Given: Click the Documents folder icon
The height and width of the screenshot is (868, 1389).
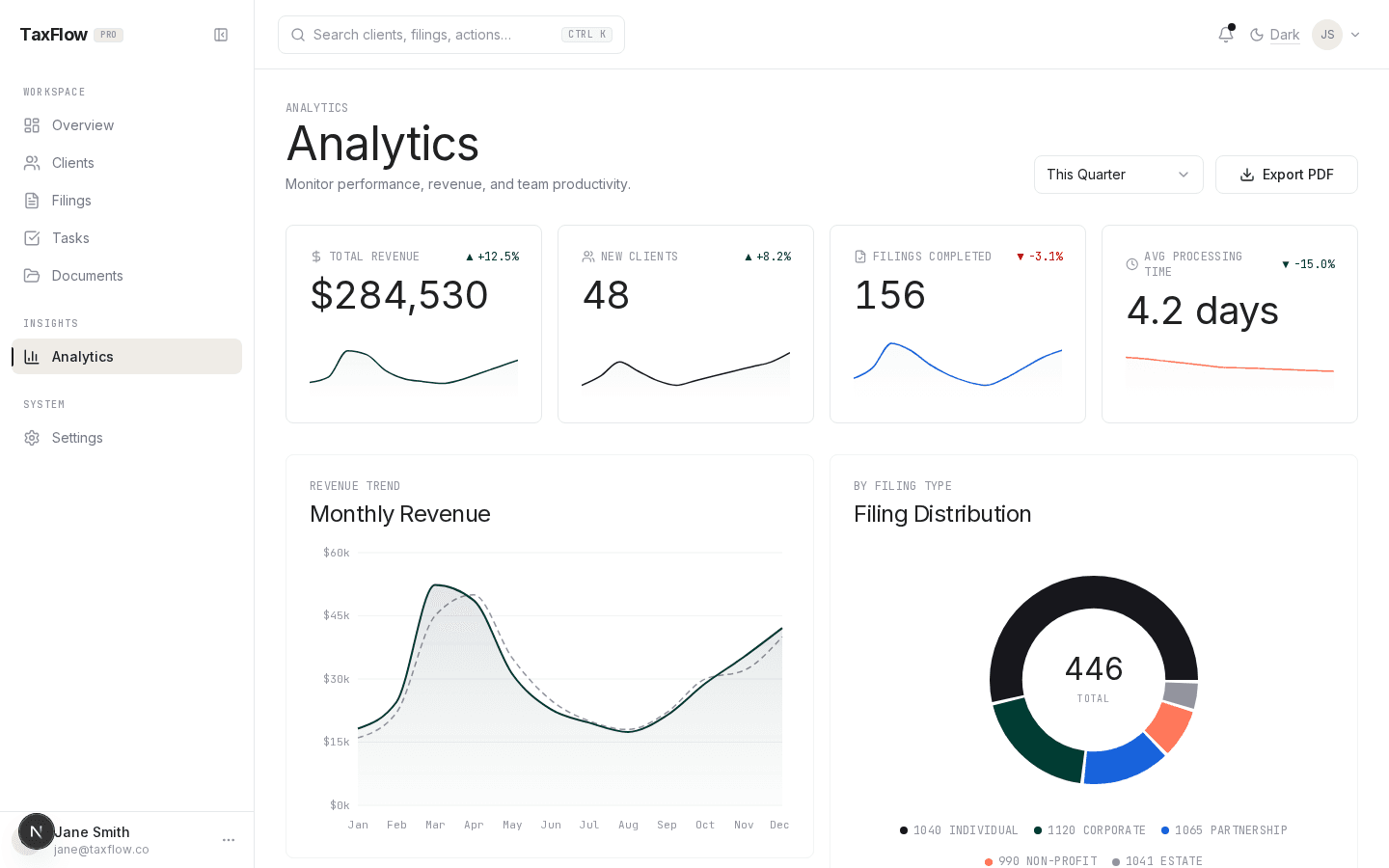Looking at the screenshot, I should (x=32, y=276).
